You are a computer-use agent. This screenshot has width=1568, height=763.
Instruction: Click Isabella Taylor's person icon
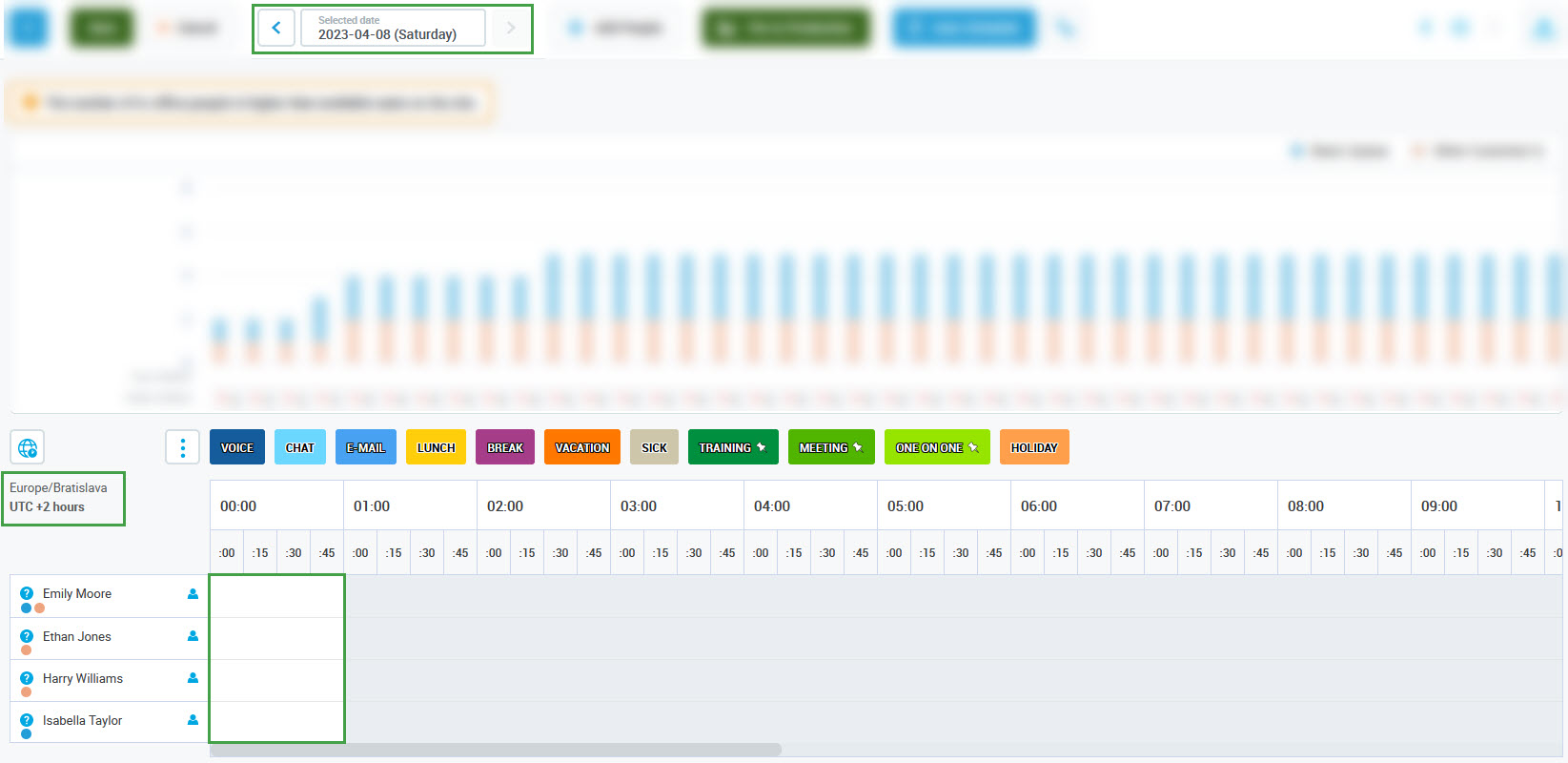[x=193, y=720]
